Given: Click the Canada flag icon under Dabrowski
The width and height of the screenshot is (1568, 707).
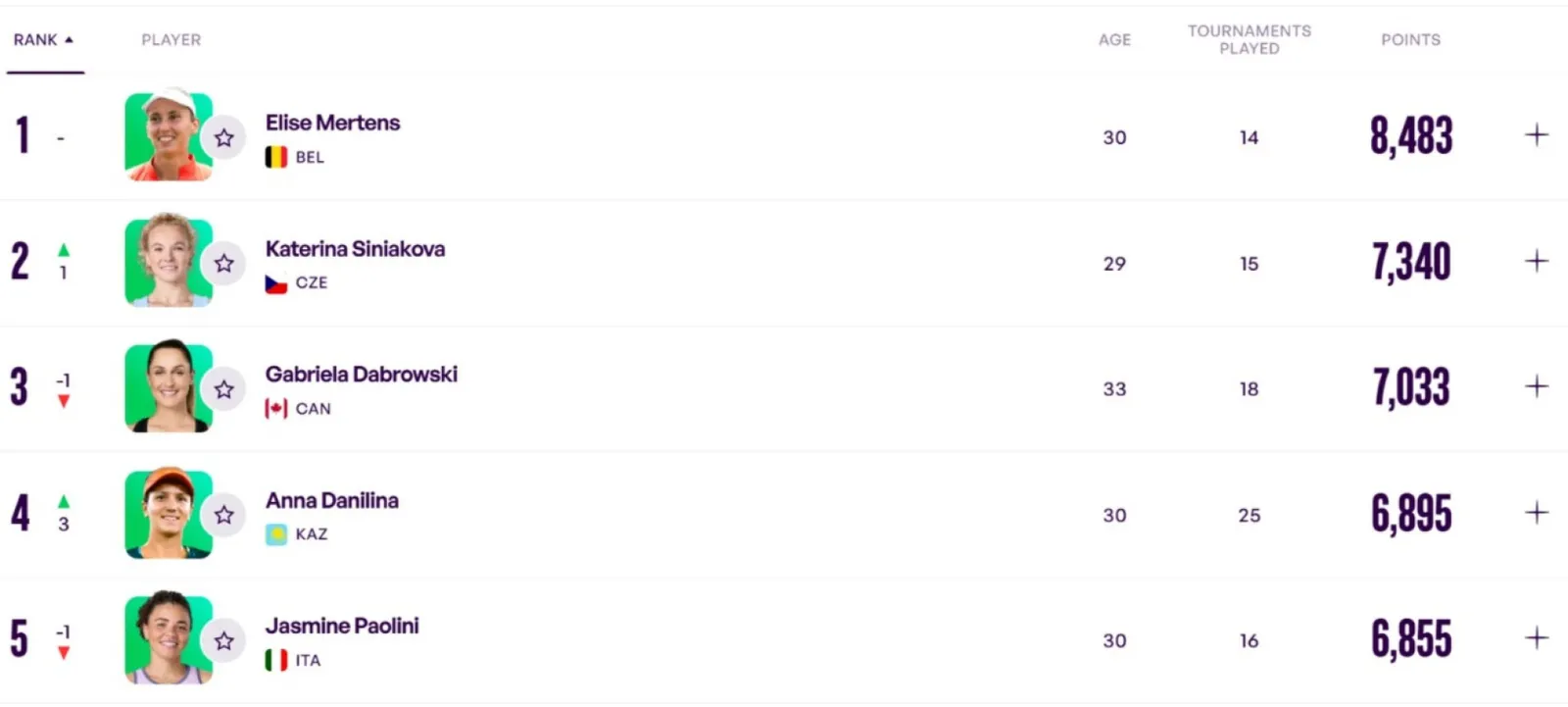Looking at the screenshot, I should [276, 408].
